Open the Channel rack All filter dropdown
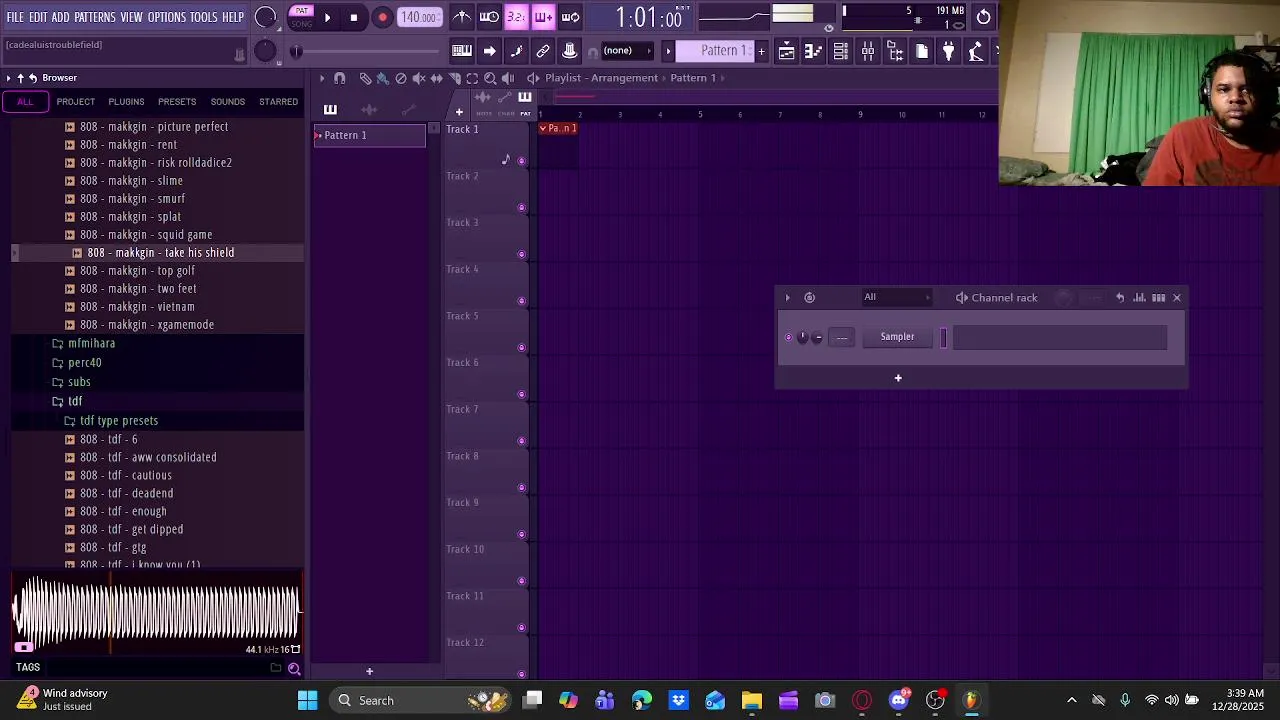The height and width of the screenshot is (720, 1280). (x=895, y=297)
